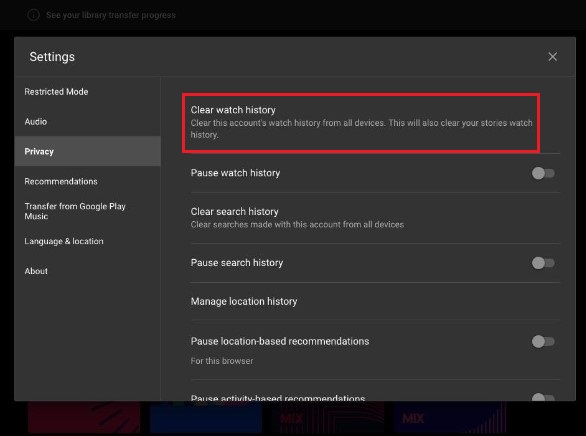The image size is (586, 436).
Task: Click Clear search history option
Action: click(375, 218)
